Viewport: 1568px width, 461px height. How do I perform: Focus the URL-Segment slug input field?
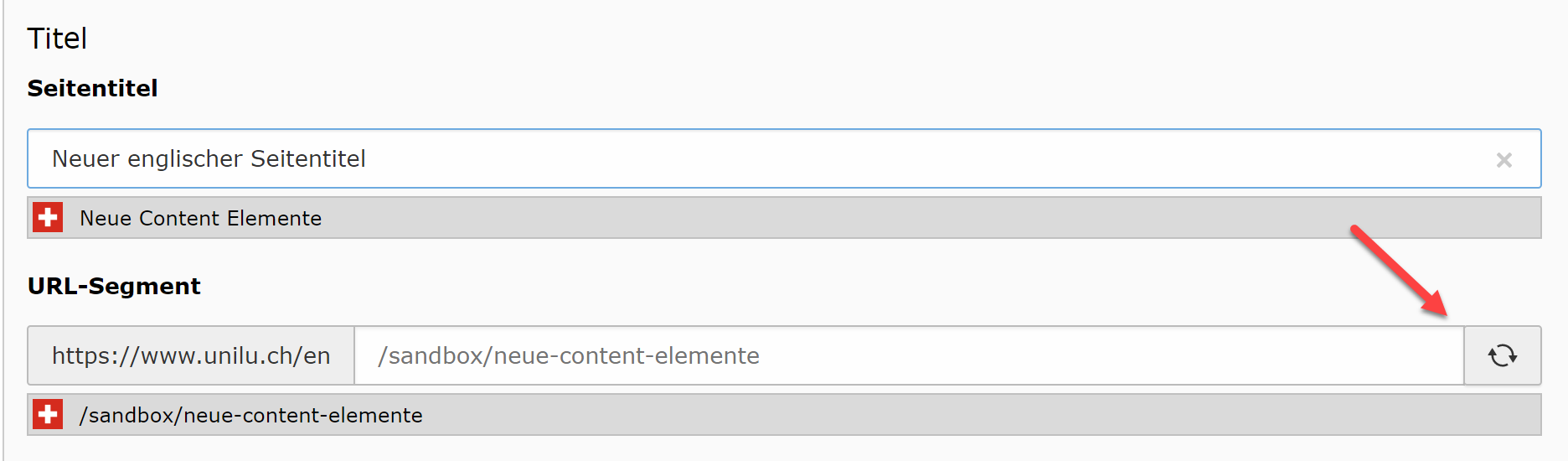click(x=909, y=355)
